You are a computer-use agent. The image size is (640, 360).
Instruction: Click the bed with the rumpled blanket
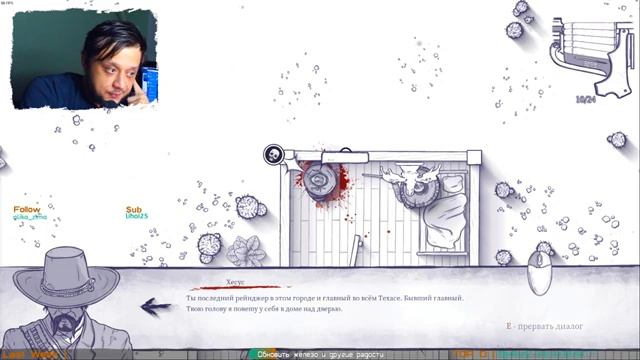pos(444,213)
